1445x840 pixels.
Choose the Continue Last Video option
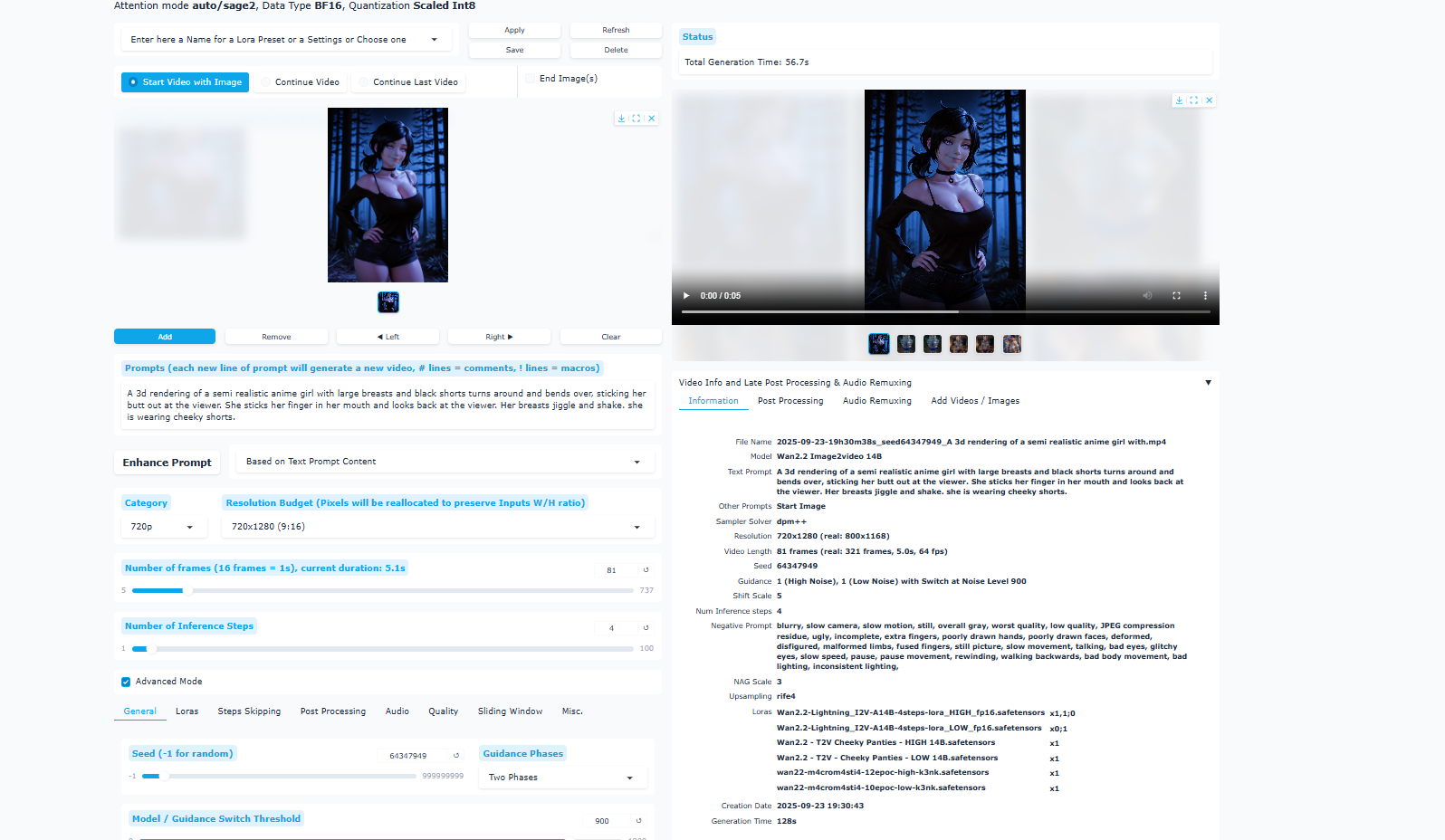point(408,82)
